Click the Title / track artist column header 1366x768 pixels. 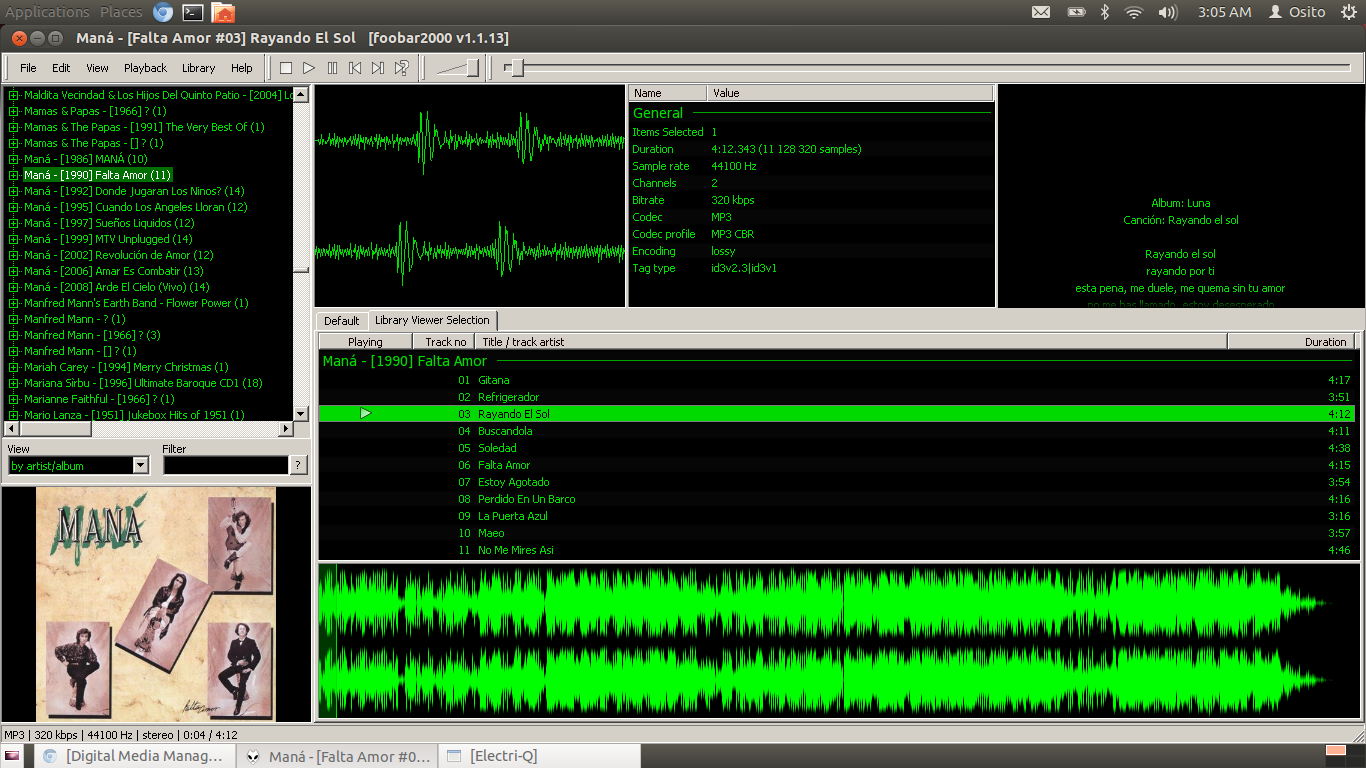pos(851,342)
